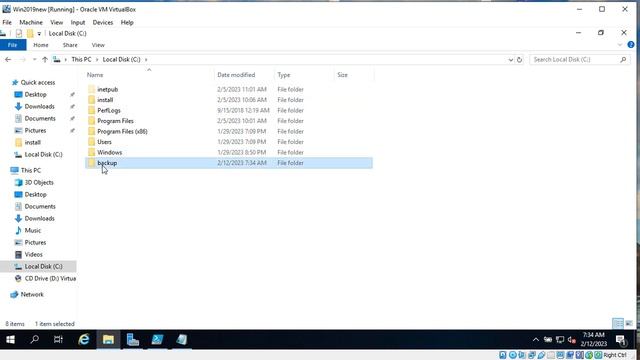The height and width of the screenshot is (360, 640).
Task: Click the taskbar Search magnifier
Action: (35, 340)
